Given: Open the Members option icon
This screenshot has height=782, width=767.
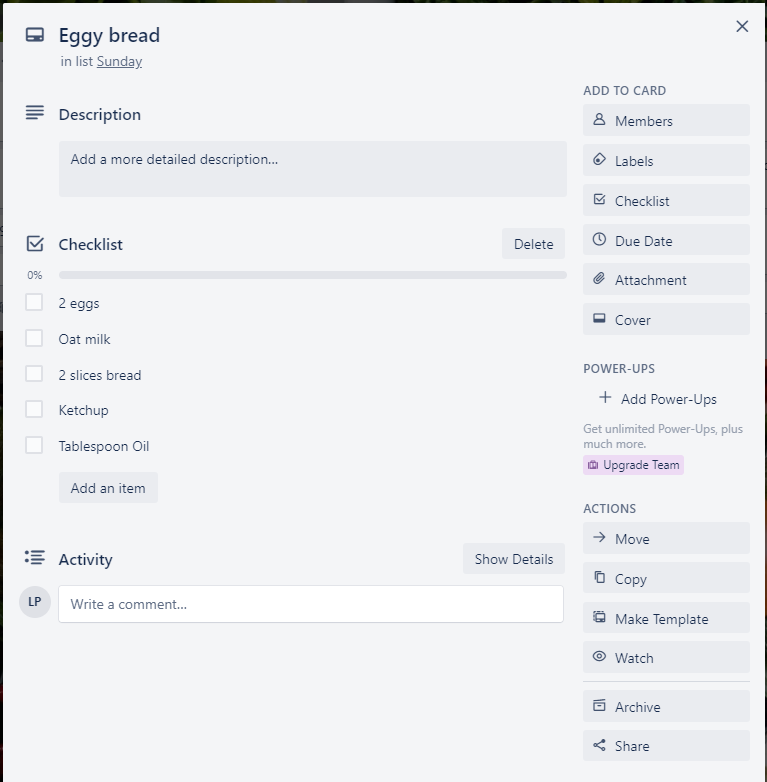Looking at the screenshot, I should [x=599, y=120].
